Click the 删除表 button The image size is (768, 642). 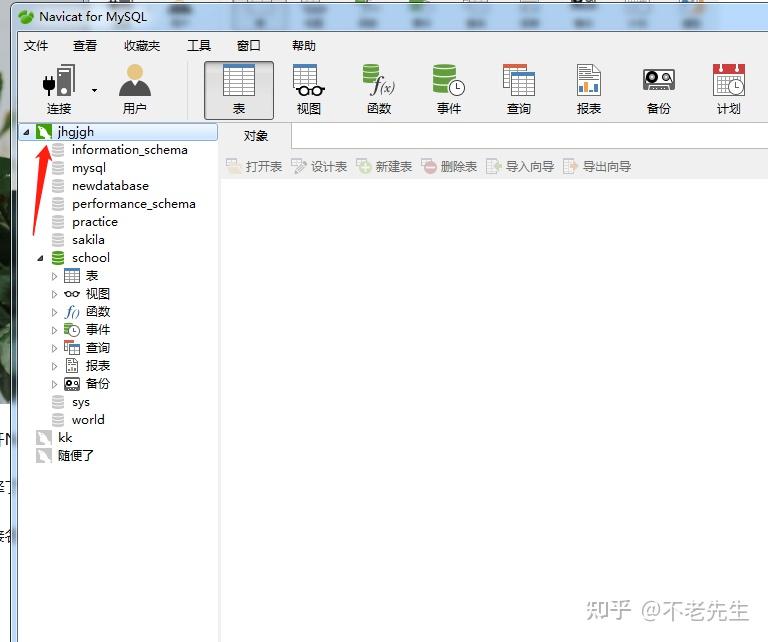[x=449, y=166]
